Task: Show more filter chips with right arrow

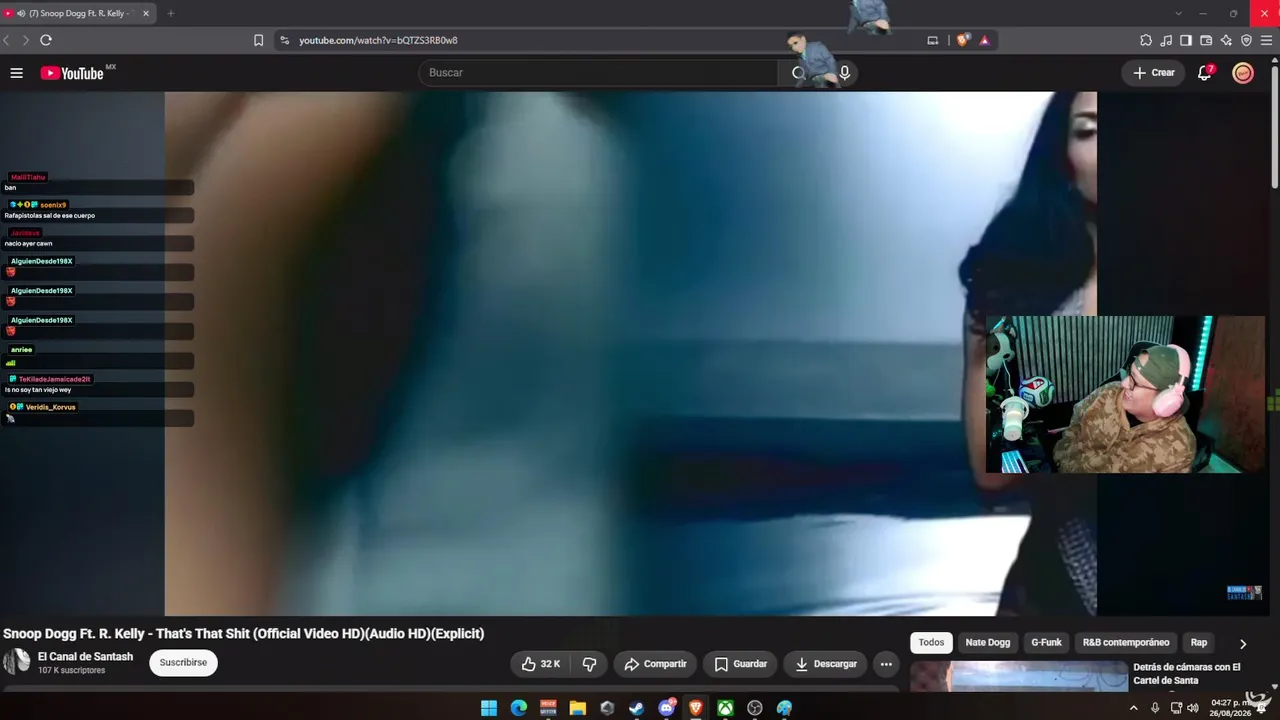Action: [1243, 644]
